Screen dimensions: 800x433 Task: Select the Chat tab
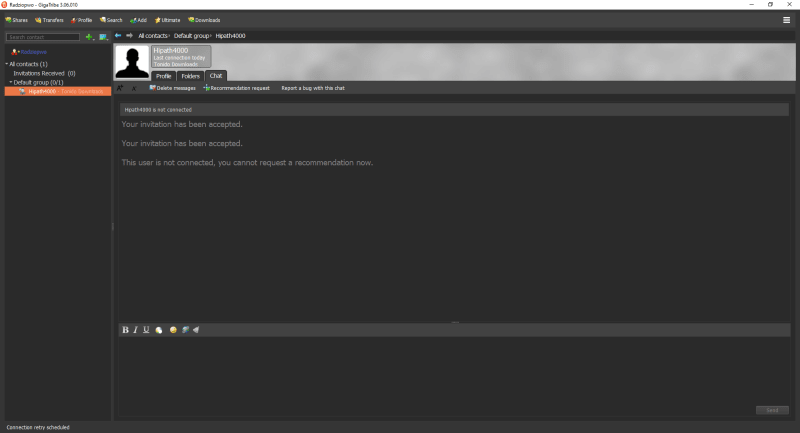(216, 75)
